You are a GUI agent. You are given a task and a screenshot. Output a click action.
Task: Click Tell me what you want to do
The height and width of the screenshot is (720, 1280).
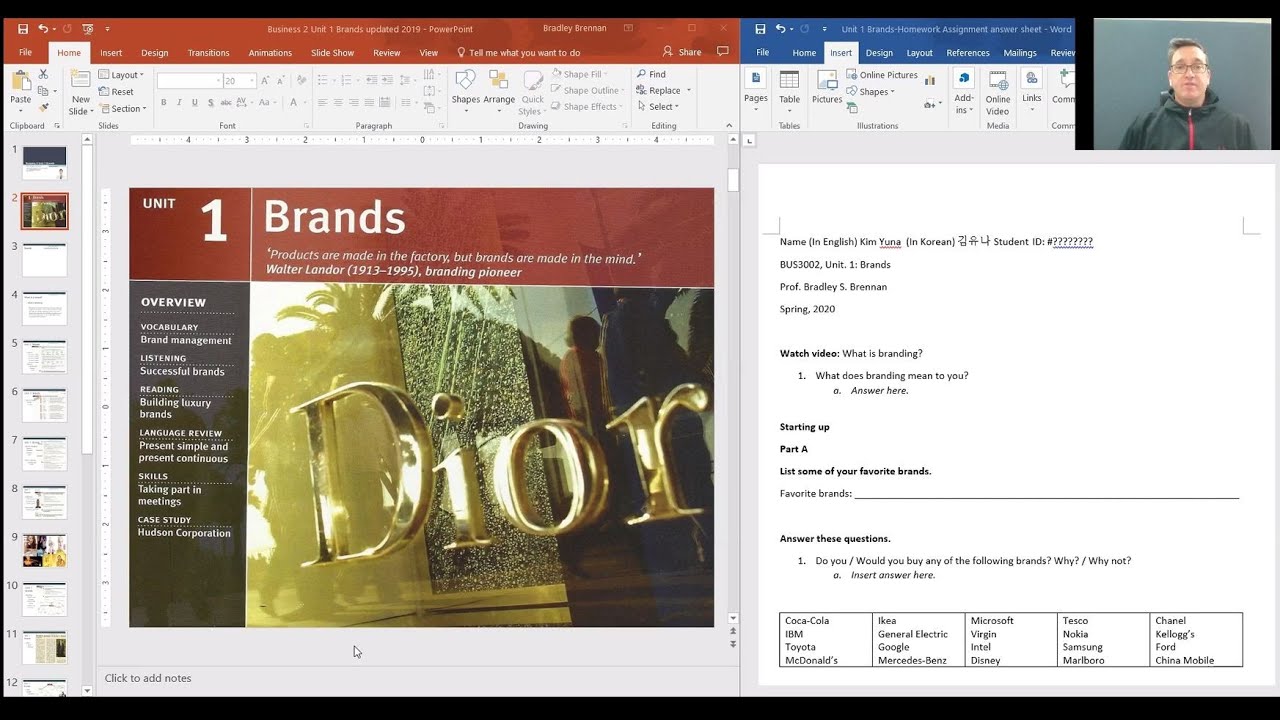[x=518, y=53]
